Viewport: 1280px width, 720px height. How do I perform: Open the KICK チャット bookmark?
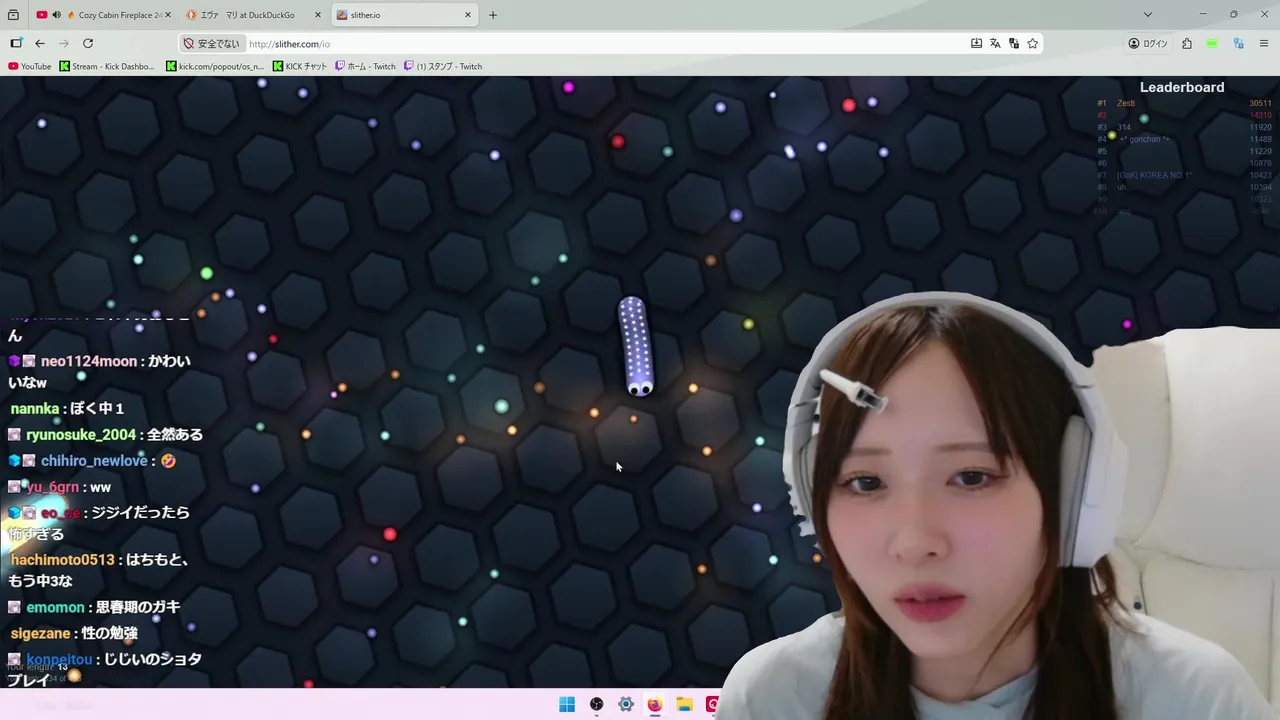pyautogui.click(x=300, y=66)
